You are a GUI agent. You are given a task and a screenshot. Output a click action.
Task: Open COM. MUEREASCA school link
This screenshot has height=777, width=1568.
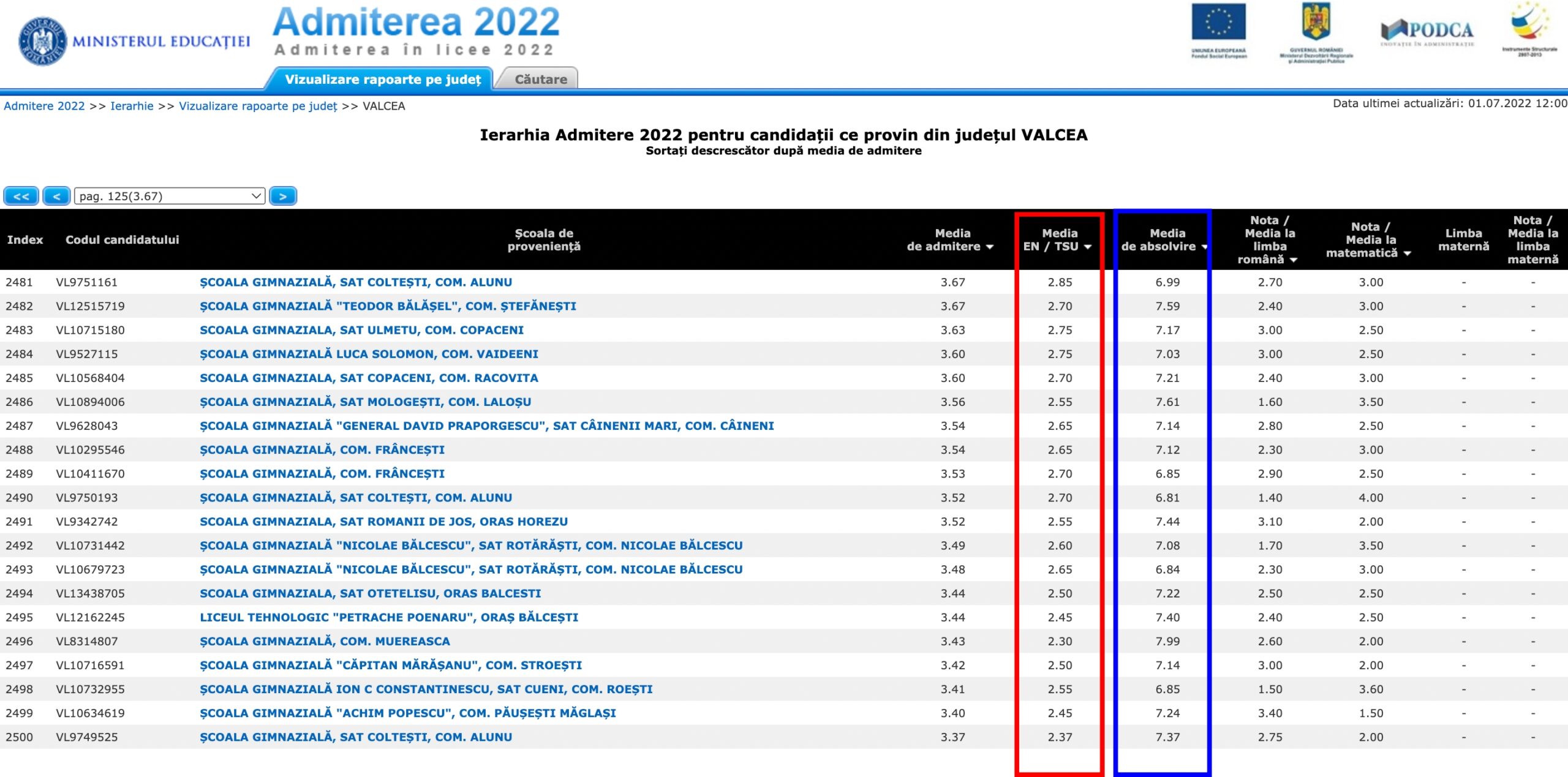point(325,641)
